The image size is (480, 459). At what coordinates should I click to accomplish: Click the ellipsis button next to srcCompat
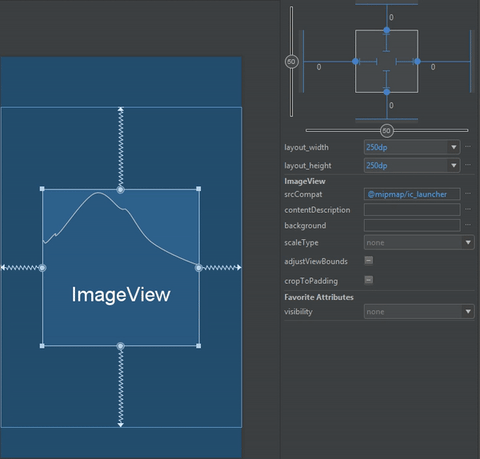click(x=468, y=194)
